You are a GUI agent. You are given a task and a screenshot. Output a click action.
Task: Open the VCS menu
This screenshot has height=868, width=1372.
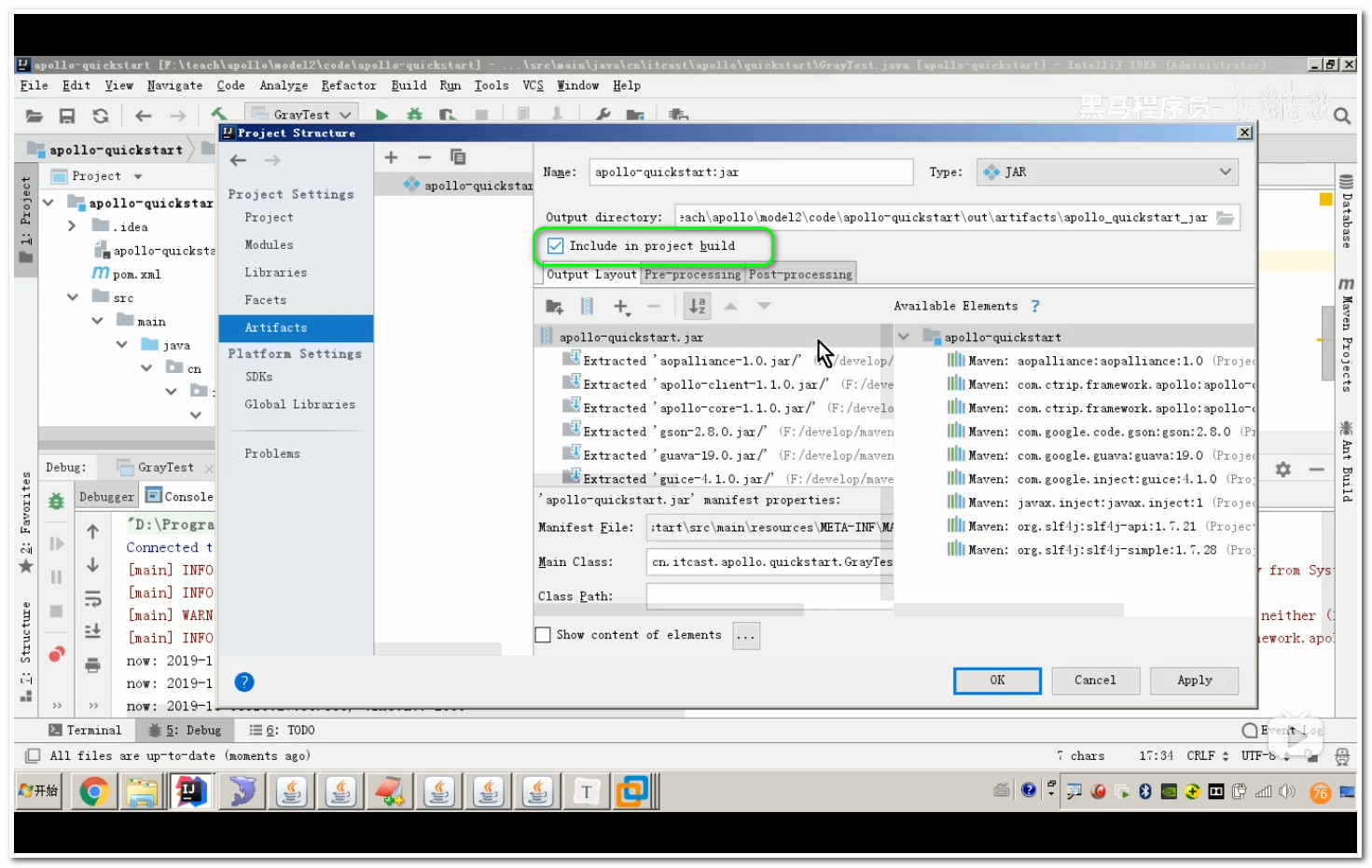click(533, 86)
